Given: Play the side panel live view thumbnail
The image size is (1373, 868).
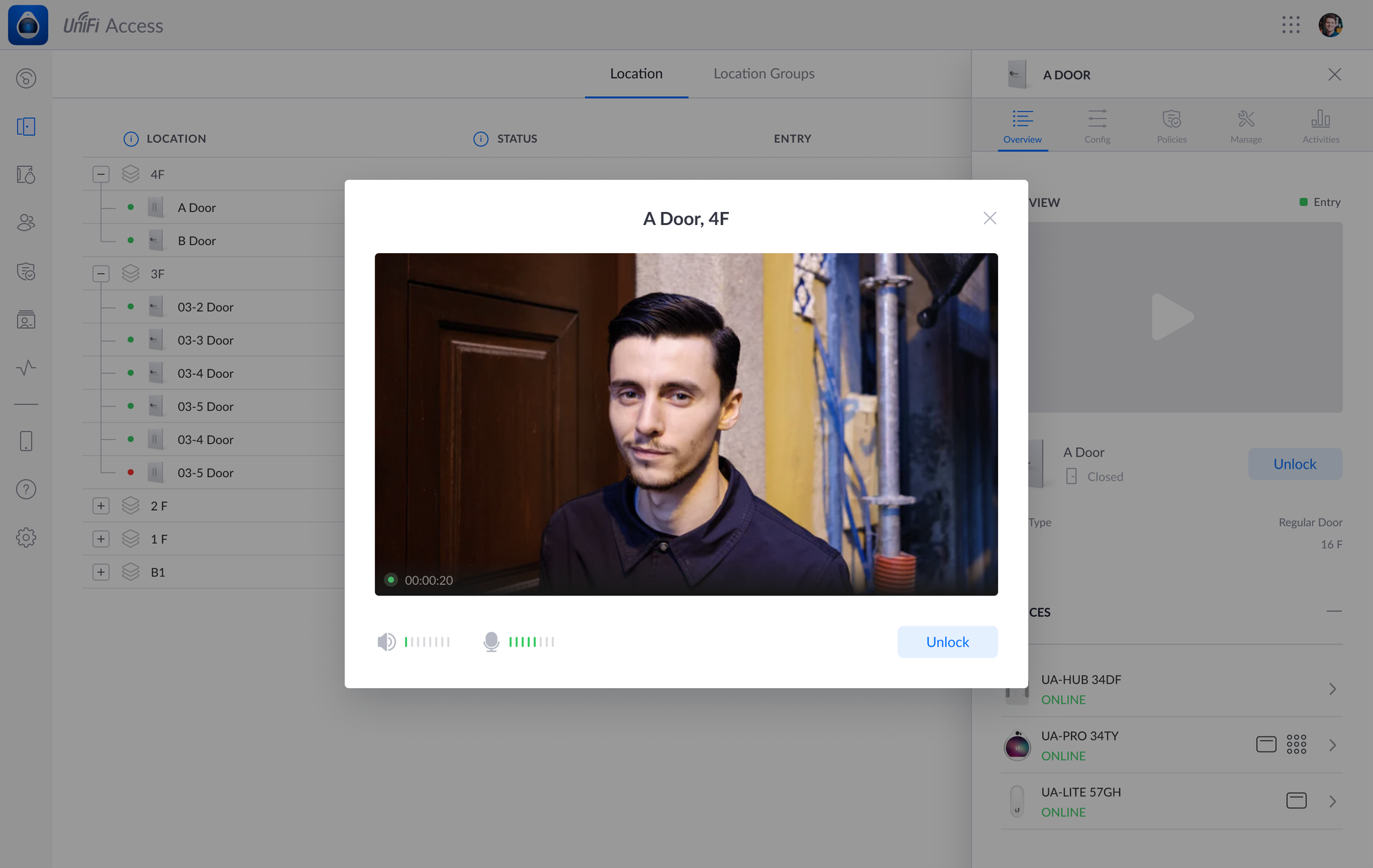Looking at the screenshot, I should pyautogui.click(x=1172, y=317).
